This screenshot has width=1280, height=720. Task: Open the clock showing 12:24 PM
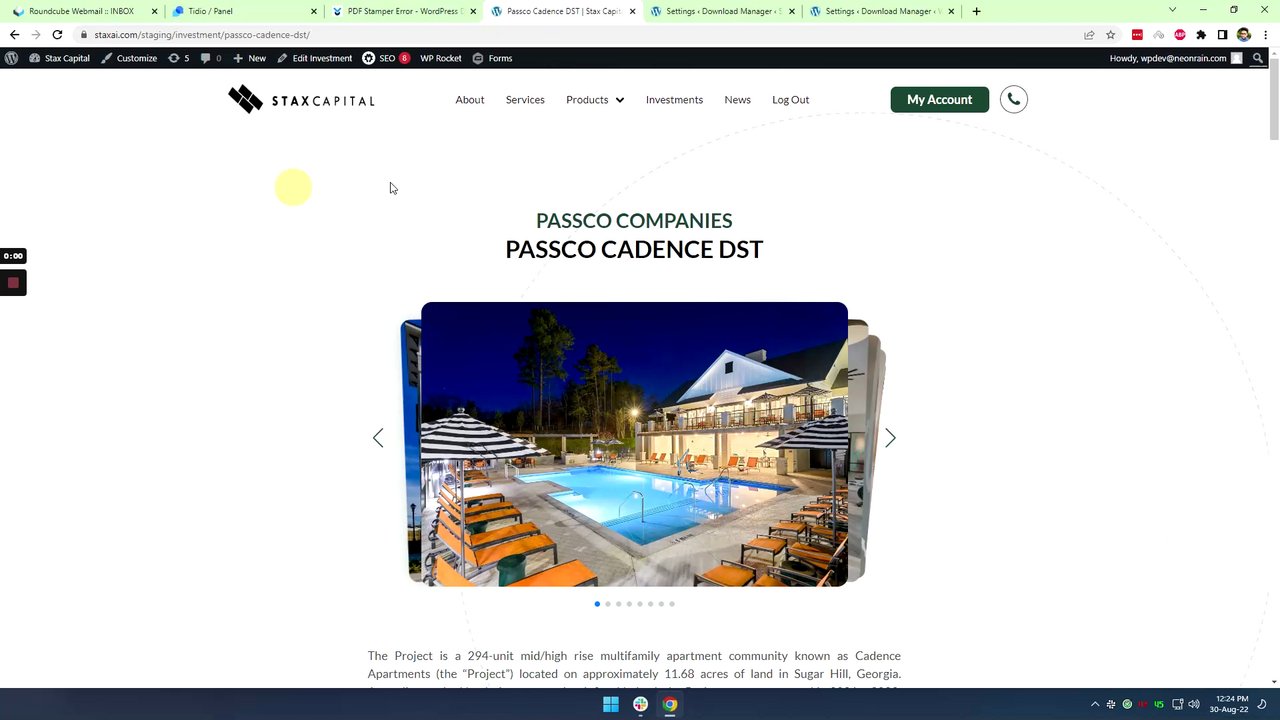tap(1231, 704)
